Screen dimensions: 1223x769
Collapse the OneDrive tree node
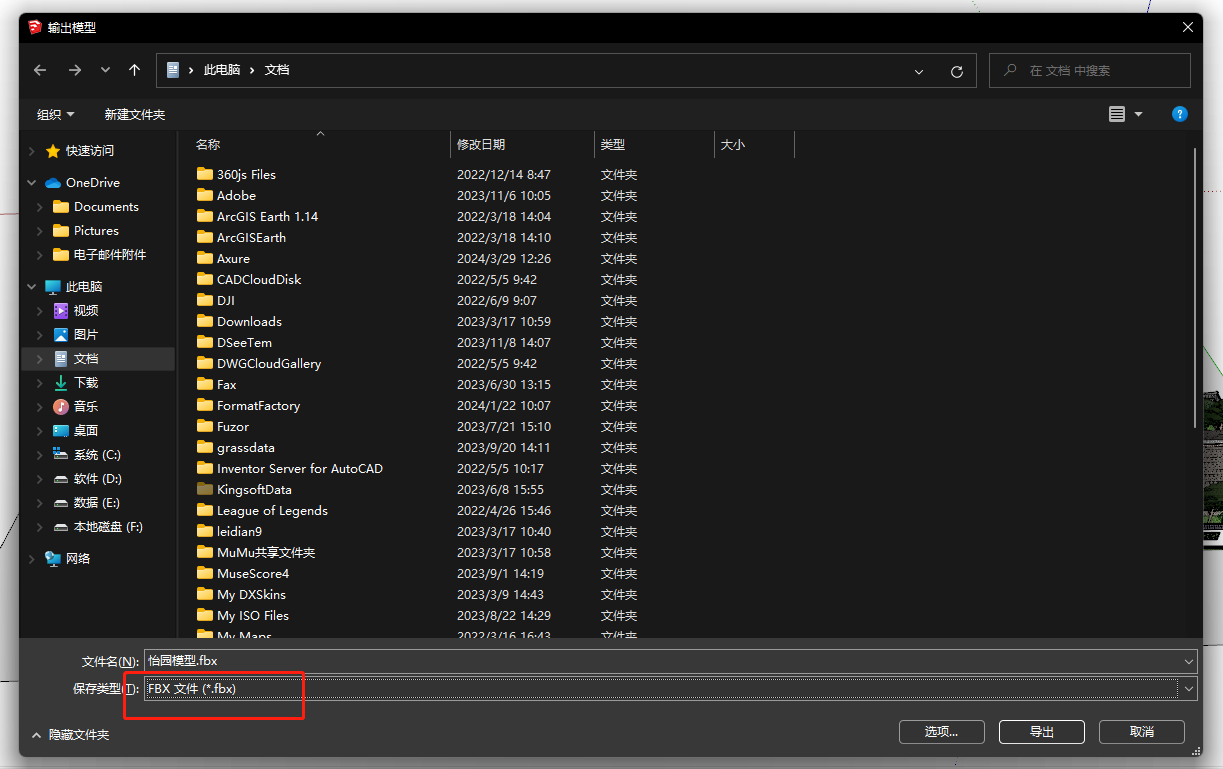point(32,183)
